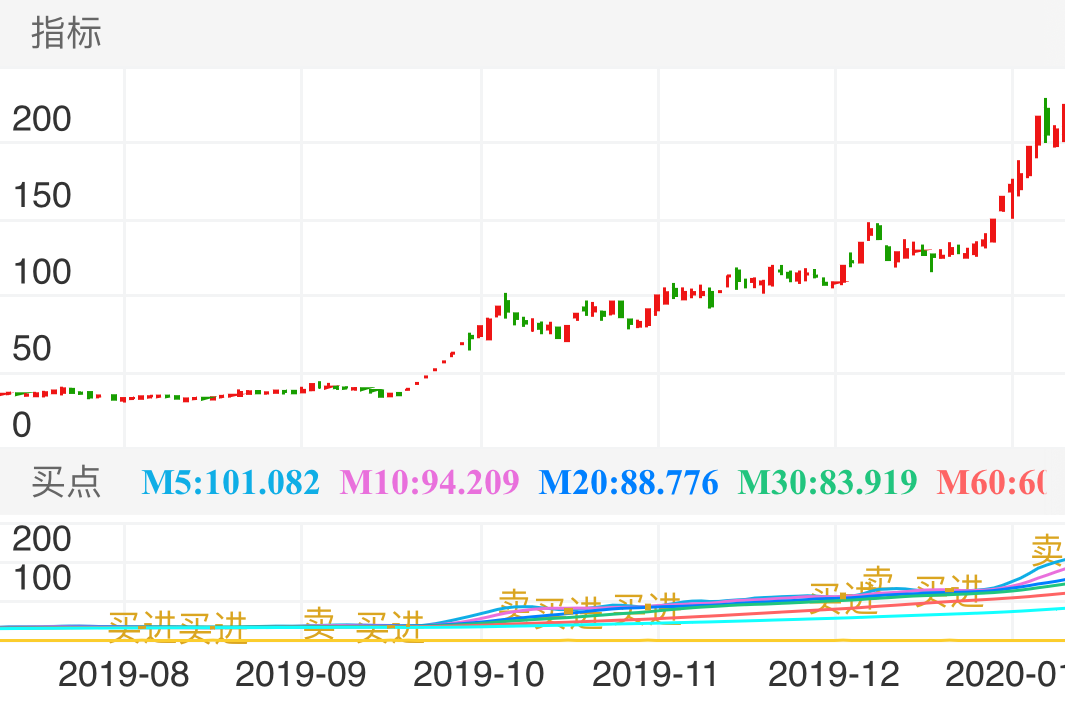Jump to 2019-10 on the time axis
Viewport: 1065px width, 708px height.
(x=479, y=674)
